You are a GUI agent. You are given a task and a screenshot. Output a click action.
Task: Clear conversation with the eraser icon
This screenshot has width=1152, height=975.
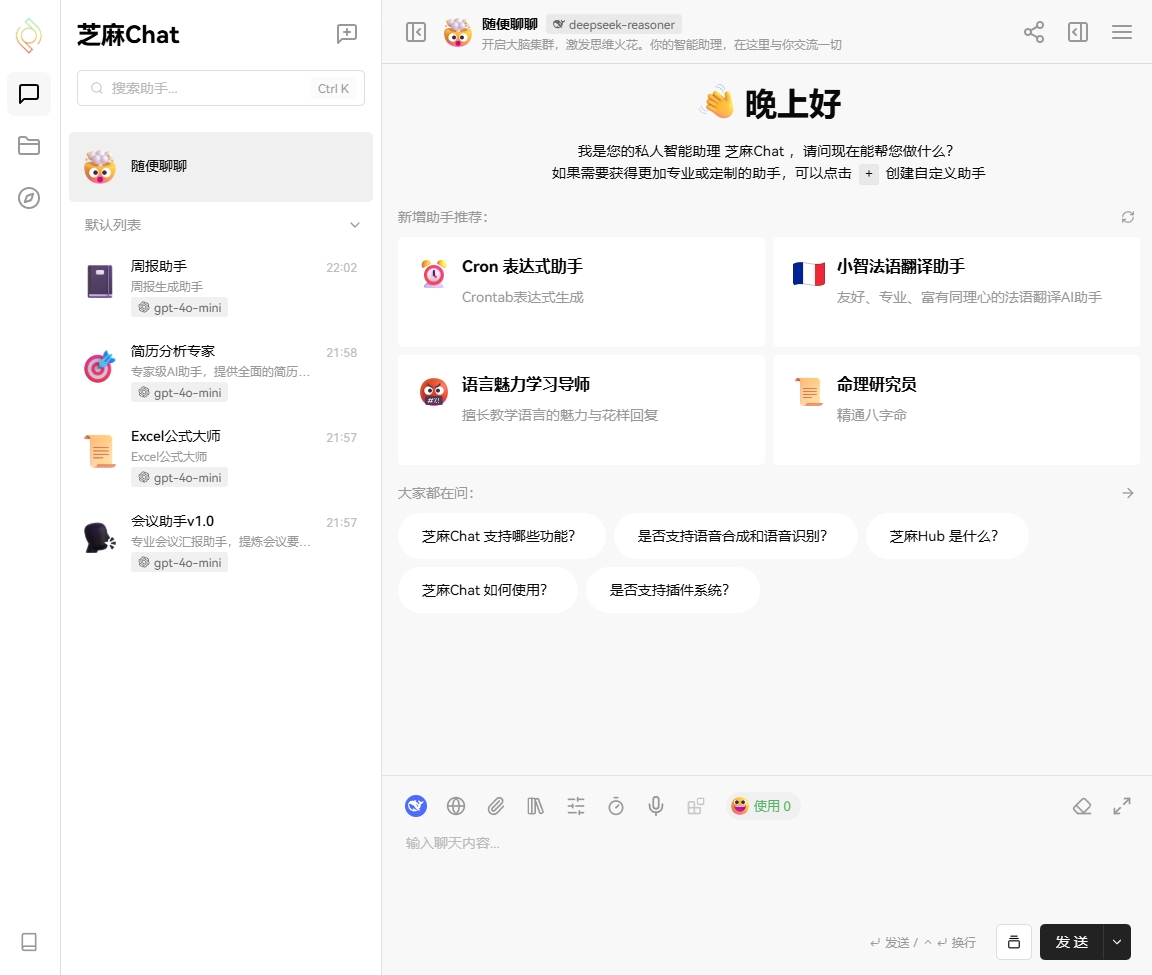1082,806
